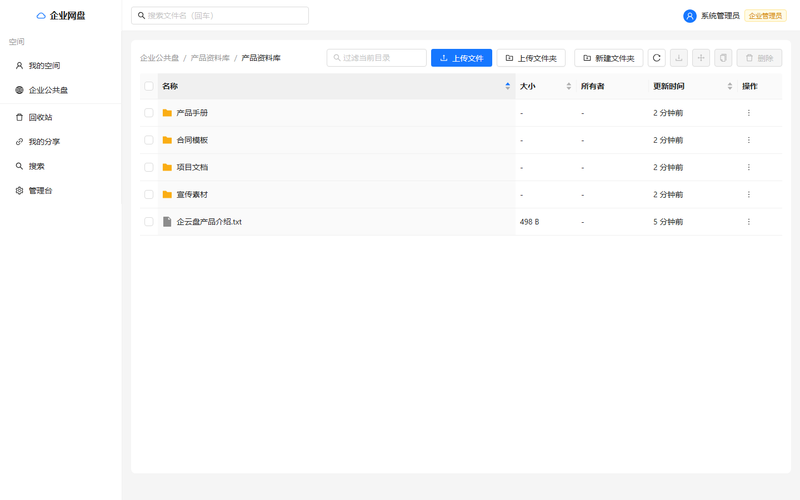Sort by 名称 column arrows
The image size is (800, 500).
click(508, 86)
